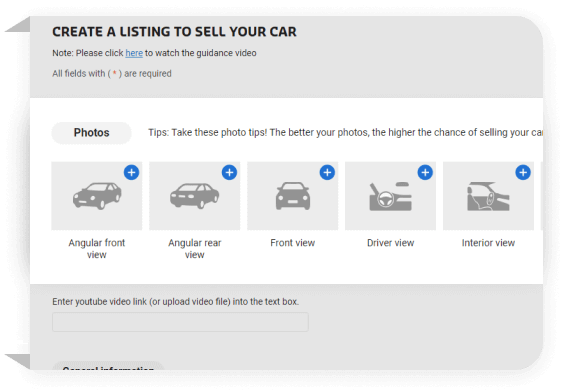Screen dimensions: 566x390
Task: Click the Front view caption
Action: (x=293, y=243)
